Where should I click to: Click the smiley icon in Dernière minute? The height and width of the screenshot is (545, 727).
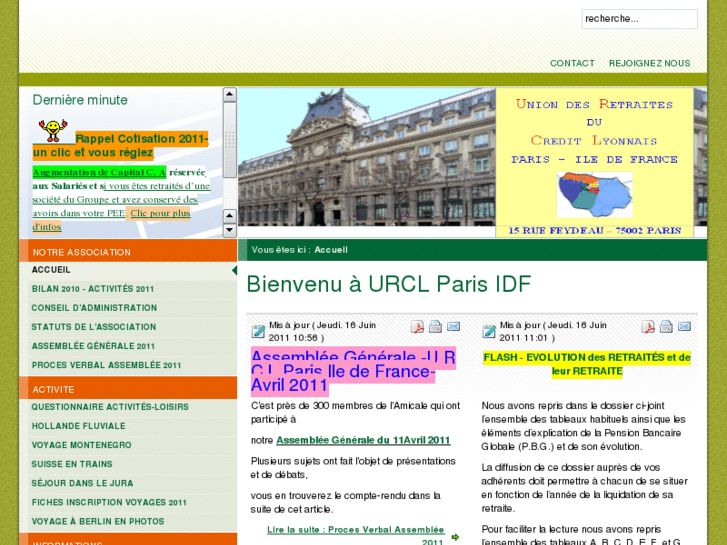(x=53, y=131)
